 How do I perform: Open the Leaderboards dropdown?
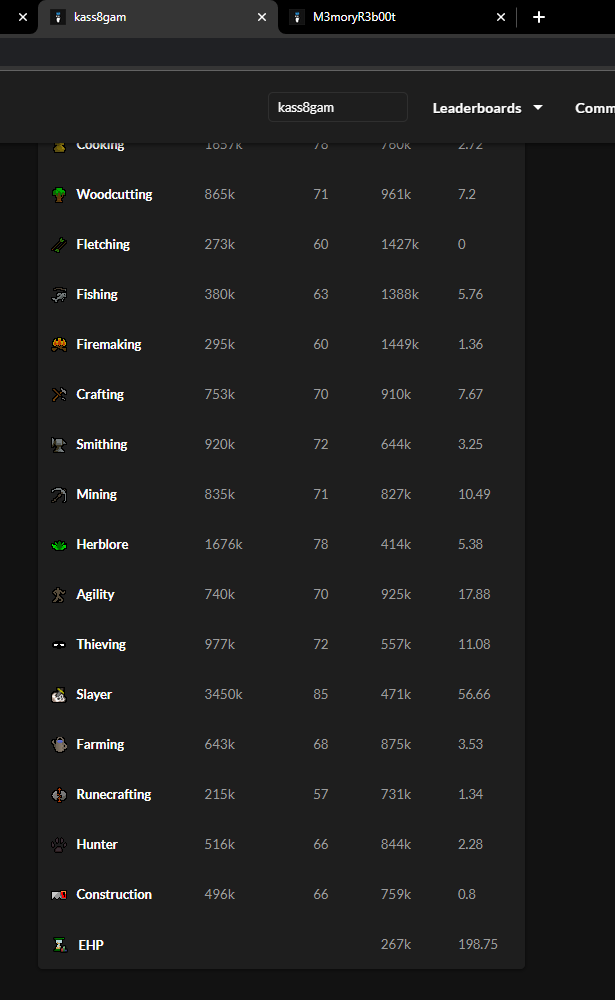(x=487, y=108)
